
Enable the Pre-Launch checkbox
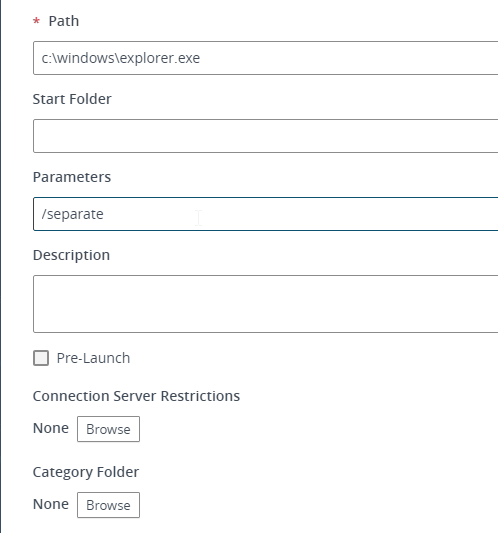click(41, 358)
